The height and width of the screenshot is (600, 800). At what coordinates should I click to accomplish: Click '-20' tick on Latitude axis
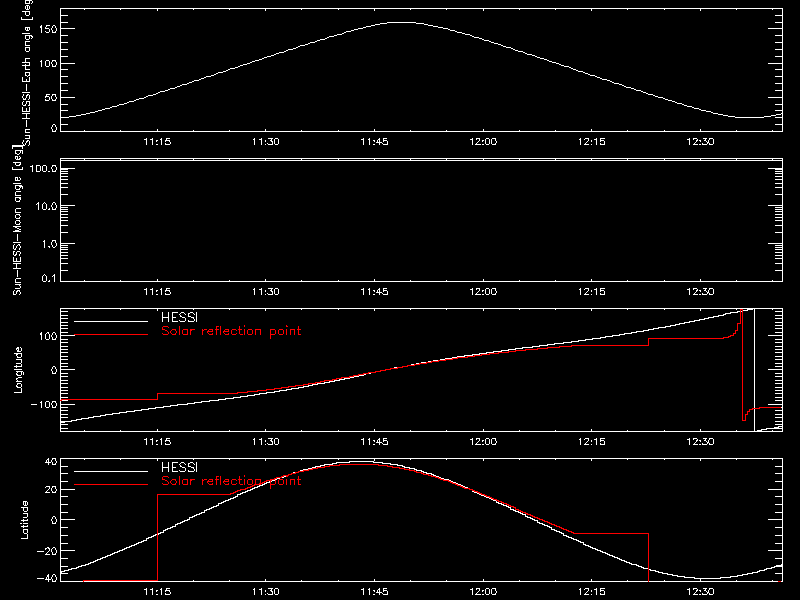tap(47, 551)
